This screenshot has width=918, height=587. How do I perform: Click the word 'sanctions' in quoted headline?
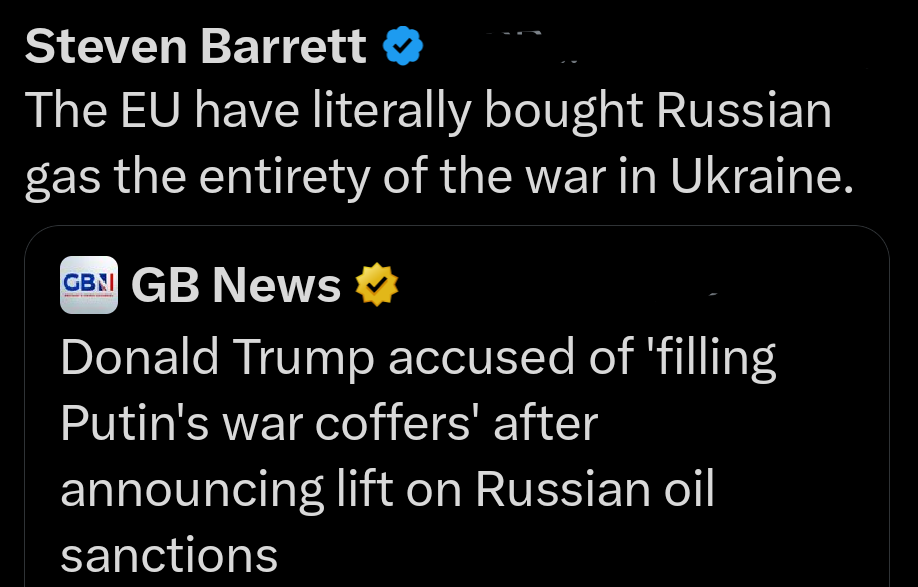tap(169, 555)
